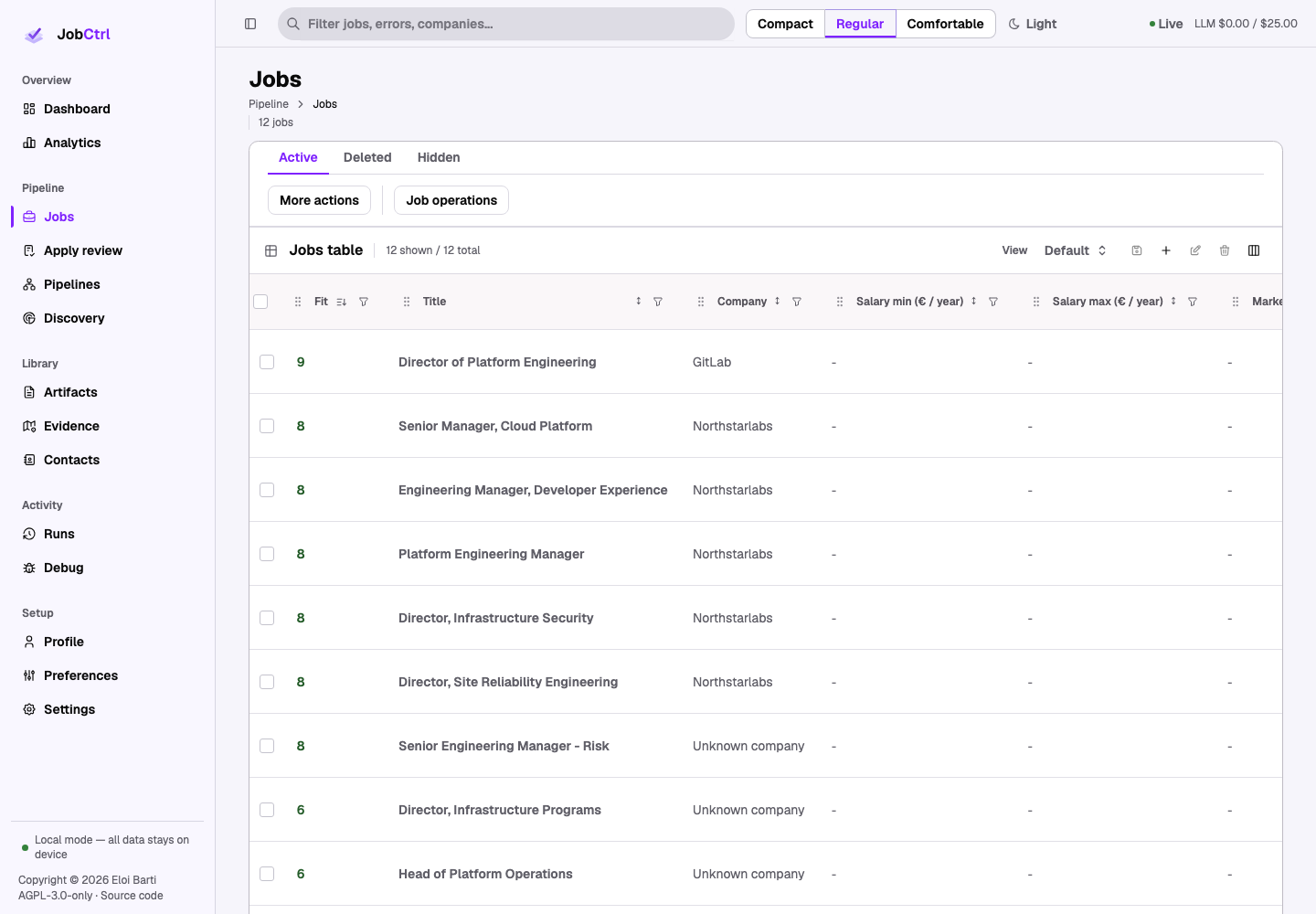Image resolution: width=1316 pixels, height=914 pixels.
Task: Open the More actions menu
Action: [319, 200]
